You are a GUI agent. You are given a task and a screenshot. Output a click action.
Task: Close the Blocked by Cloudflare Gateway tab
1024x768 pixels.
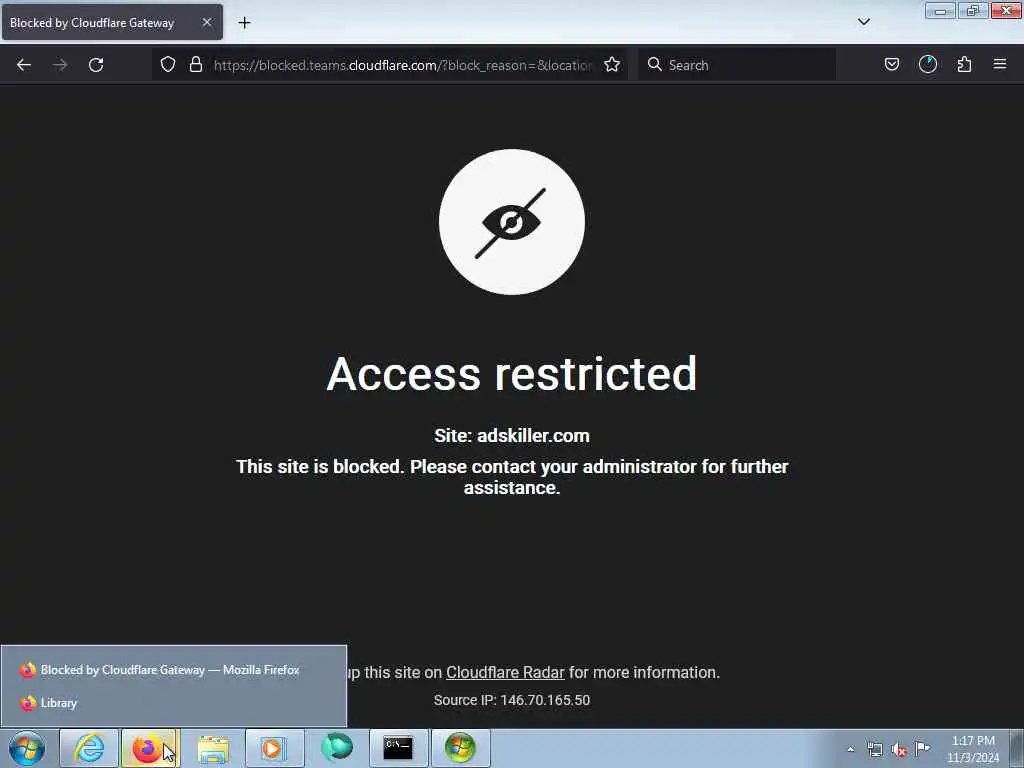(x=206, y=22)
